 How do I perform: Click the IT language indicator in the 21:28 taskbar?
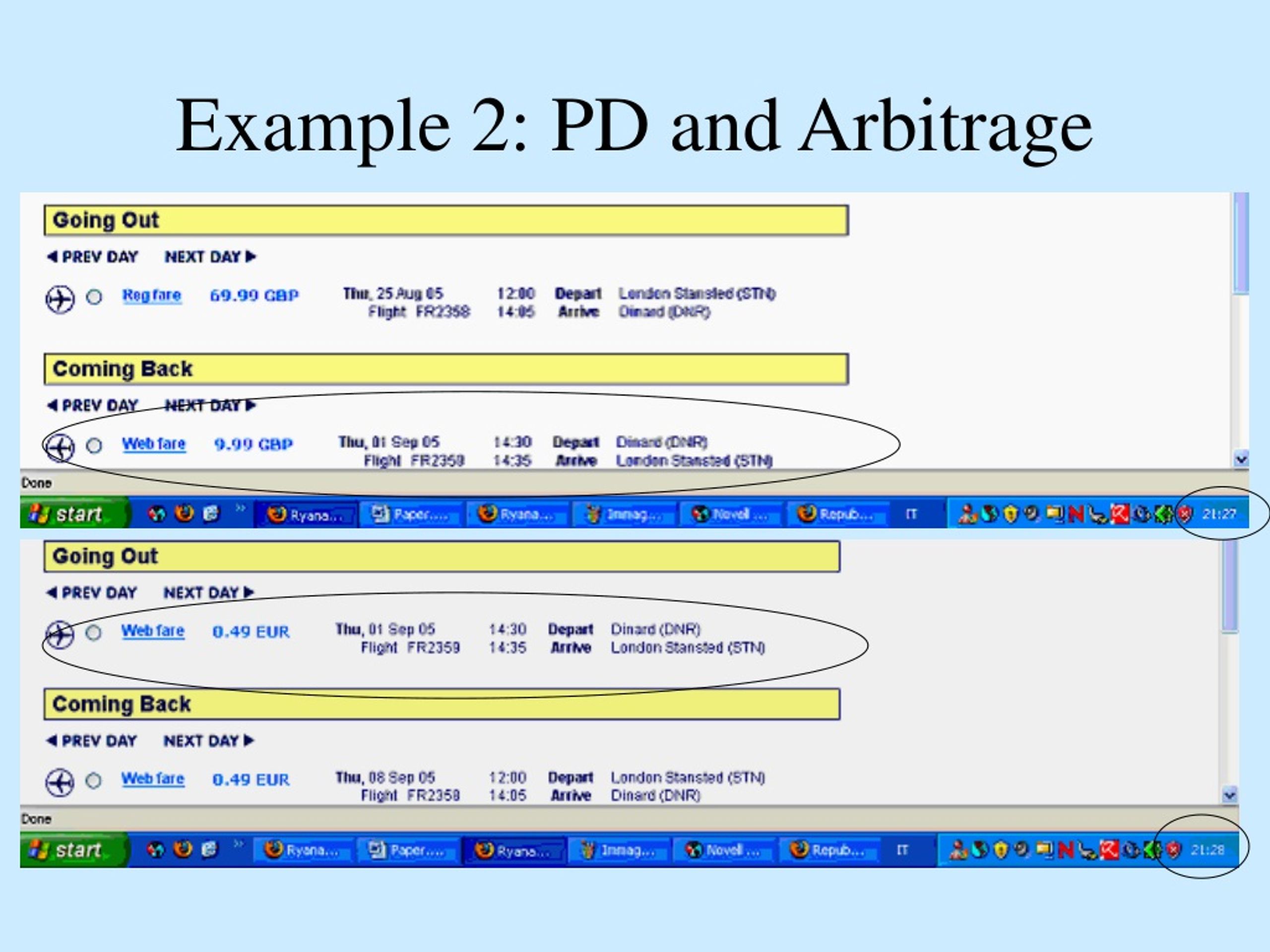902,850
